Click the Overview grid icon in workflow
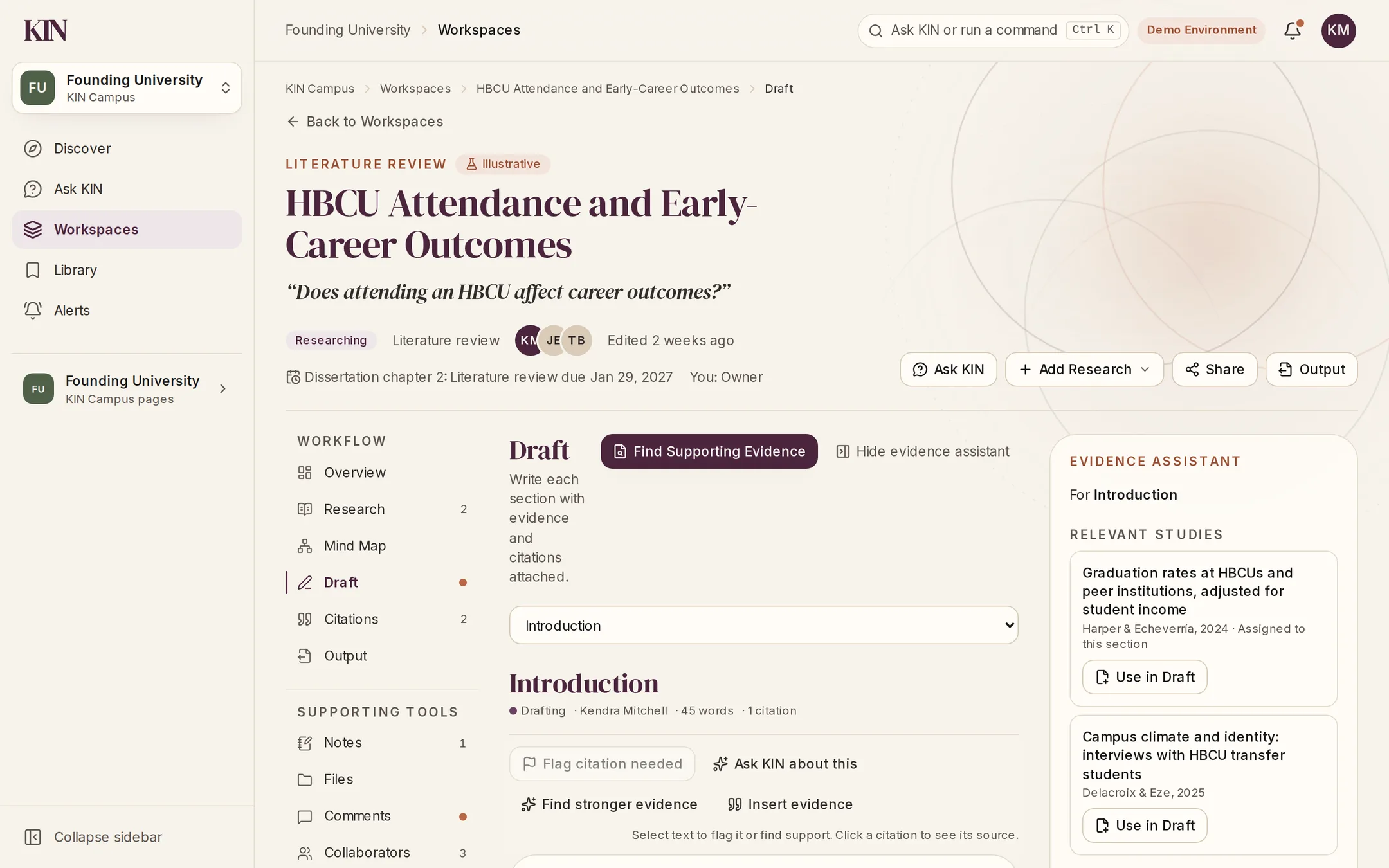Image resolution: width=1389 pixels, height=868 pixels. point(305,473)
